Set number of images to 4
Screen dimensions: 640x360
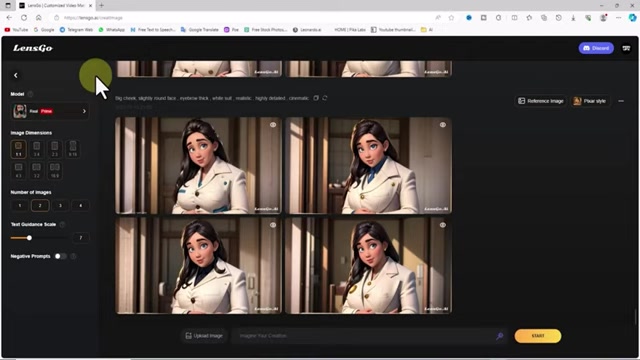point(80,205)
